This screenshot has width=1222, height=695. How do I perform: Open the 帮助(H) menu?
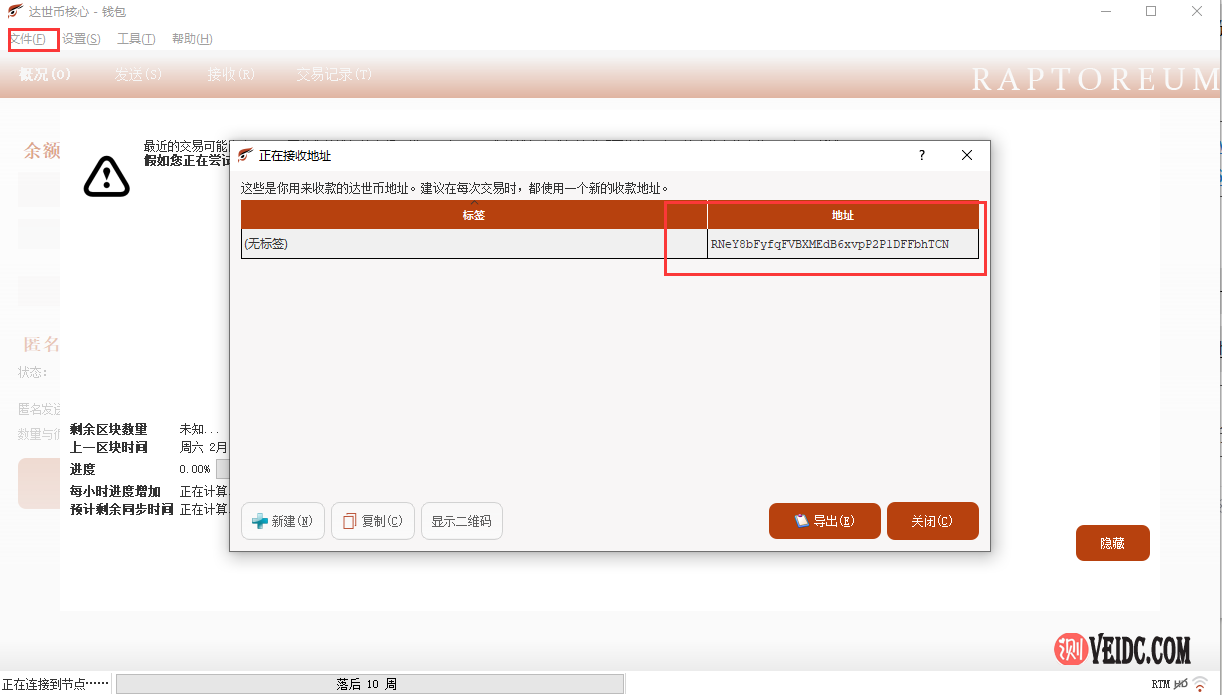[192, 39]
